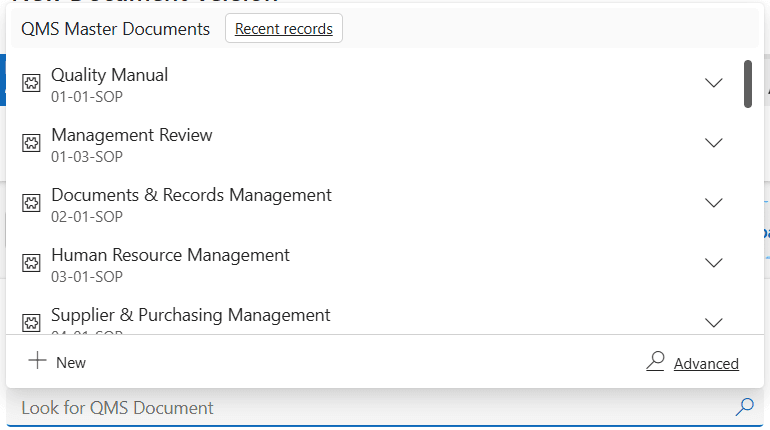Open the Advanced lookup link
The image size is (770, 430).
706,364
